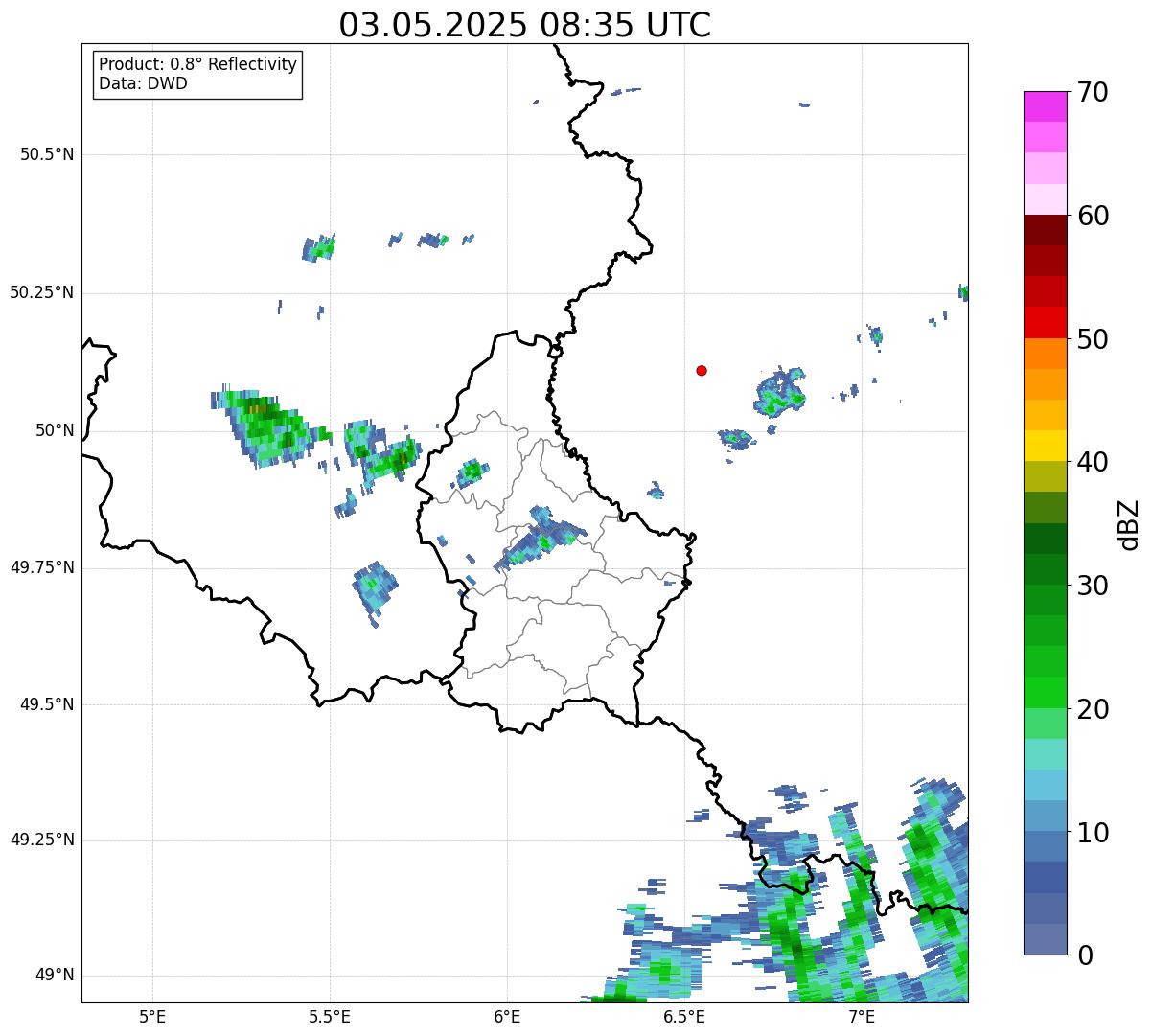1152x1036 pixels.
Task: Click the 'dBZ' colorbar axis label
Action: tap(1129, 523)
